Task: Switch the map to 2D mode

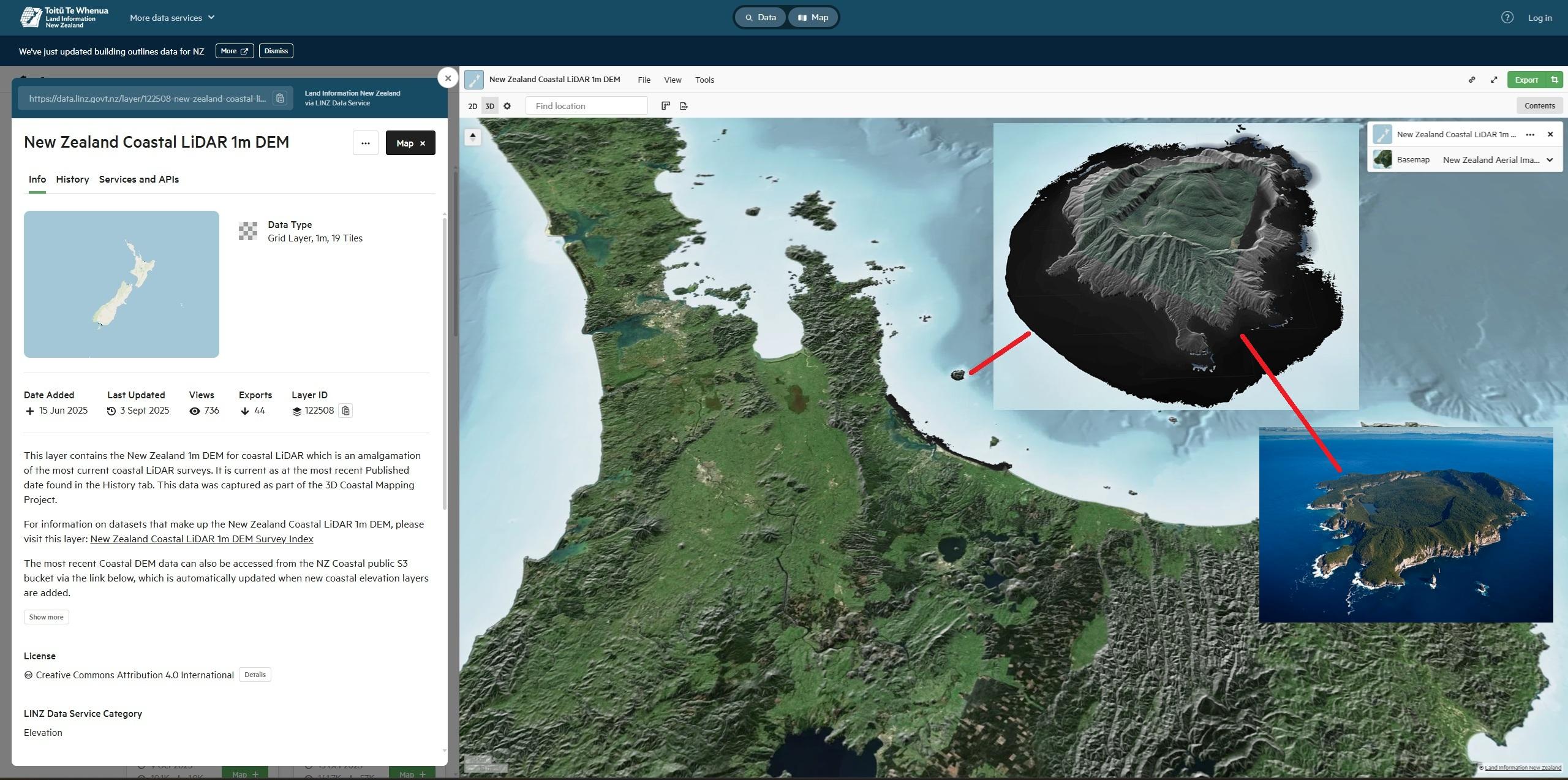Action: [472, 106]
